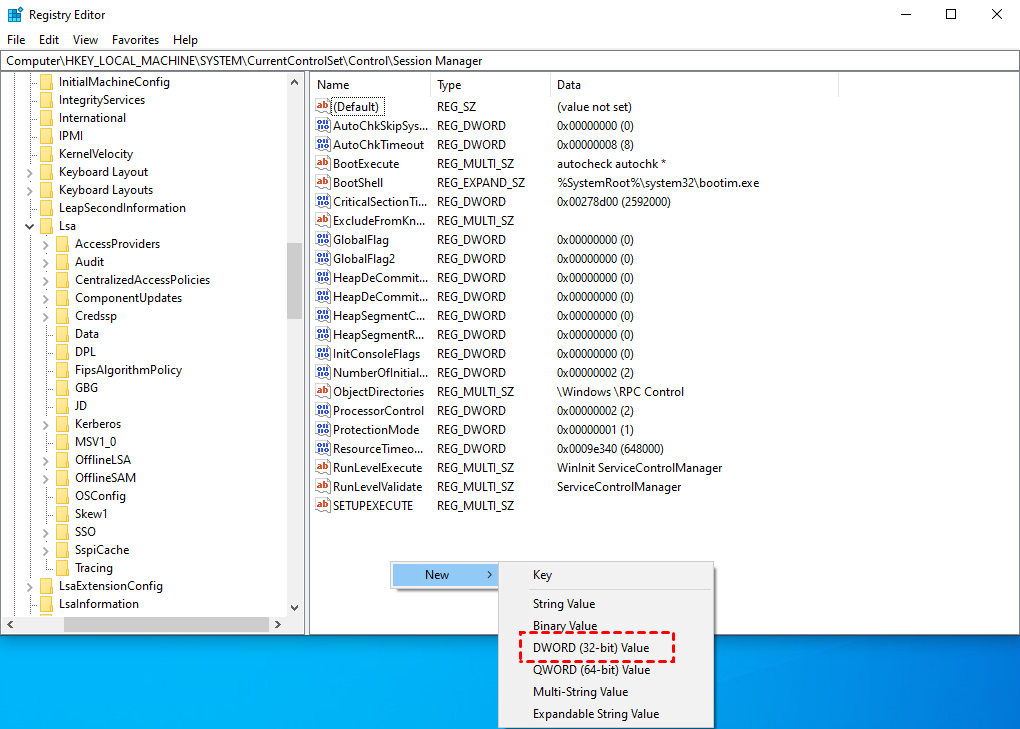
Task: Click the registry path address bar
Action: (510, 61)
